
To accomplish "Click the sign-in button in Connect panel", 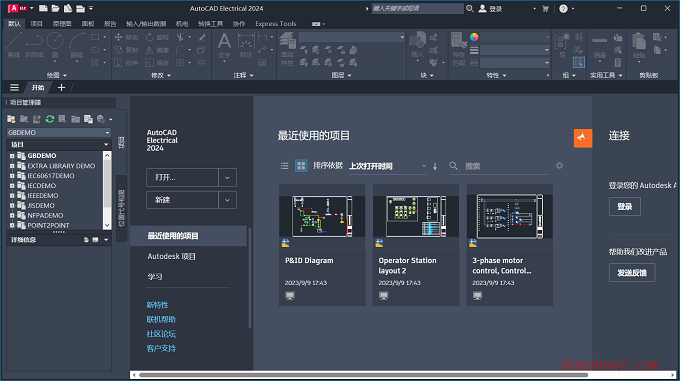I will point(624,206).
